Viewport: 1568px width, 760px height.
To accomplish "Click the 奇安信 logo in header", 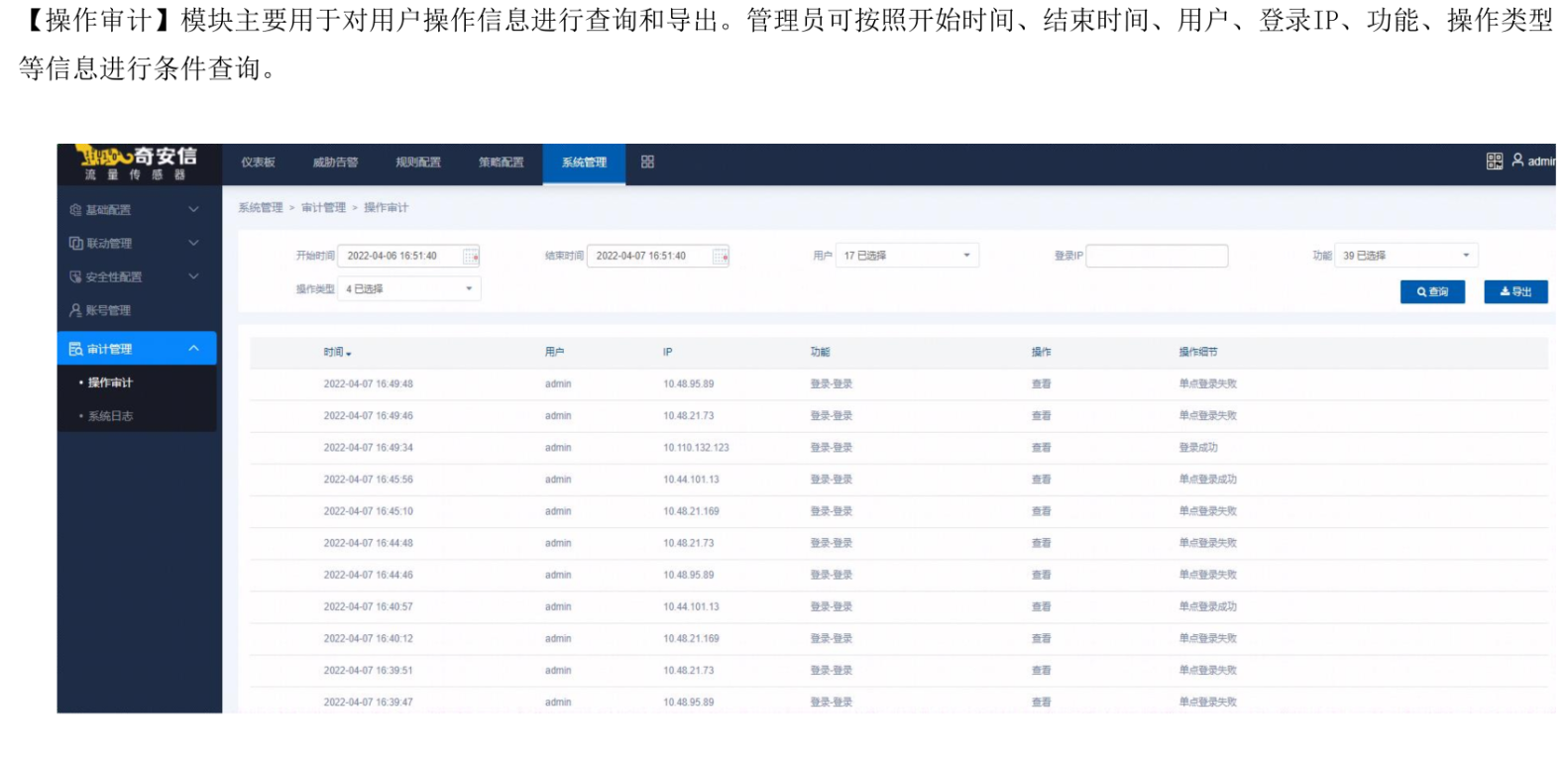I will pyautogui.click(x=139, y=163).
